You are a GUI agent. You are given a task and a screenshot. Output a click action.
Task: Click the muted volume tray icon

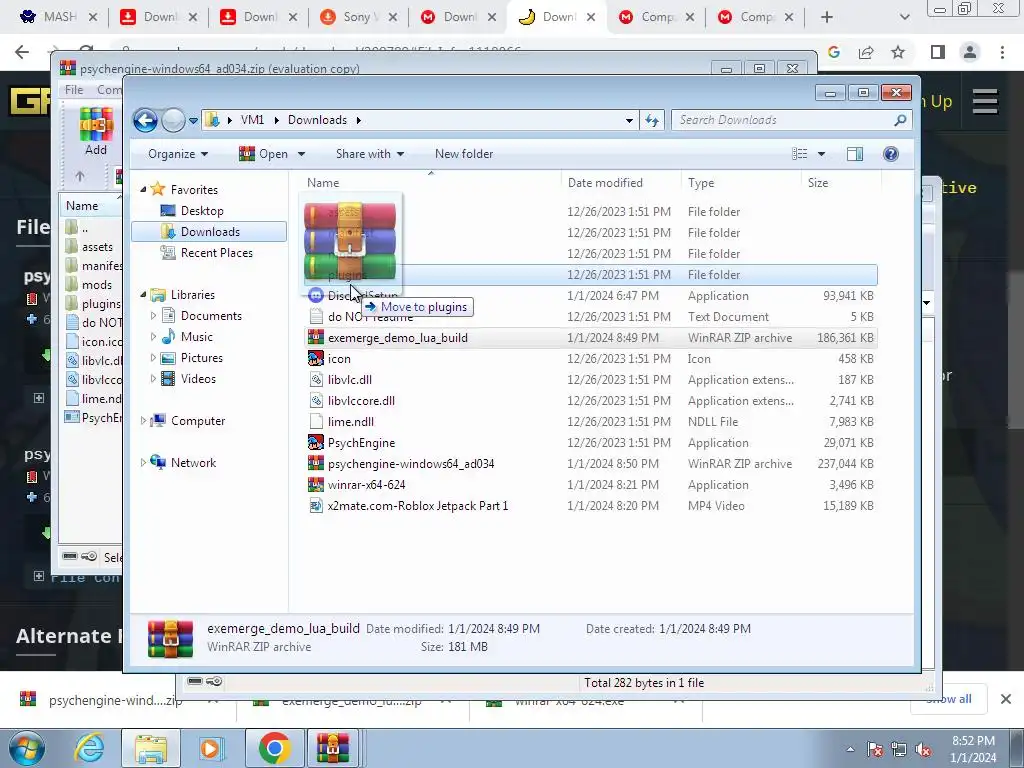(923, 750)
